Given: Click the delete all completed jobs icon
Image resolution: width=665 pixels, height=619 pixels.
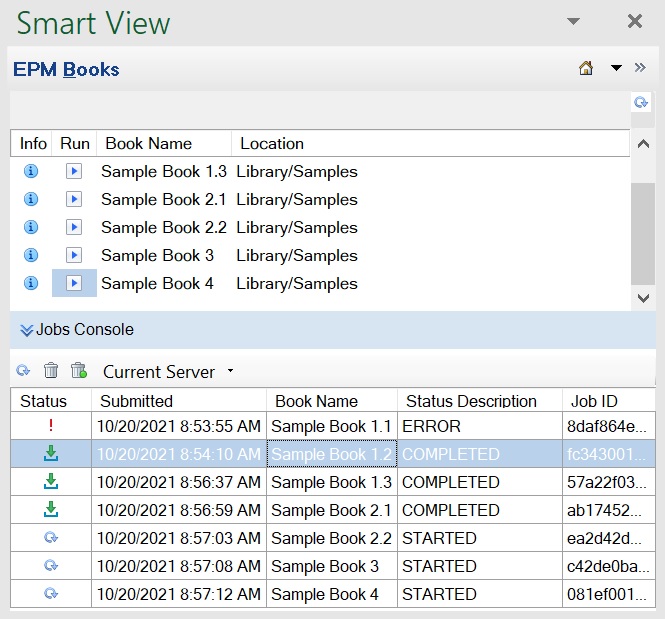Looking at the screenshot, I should tap(79, 372).
